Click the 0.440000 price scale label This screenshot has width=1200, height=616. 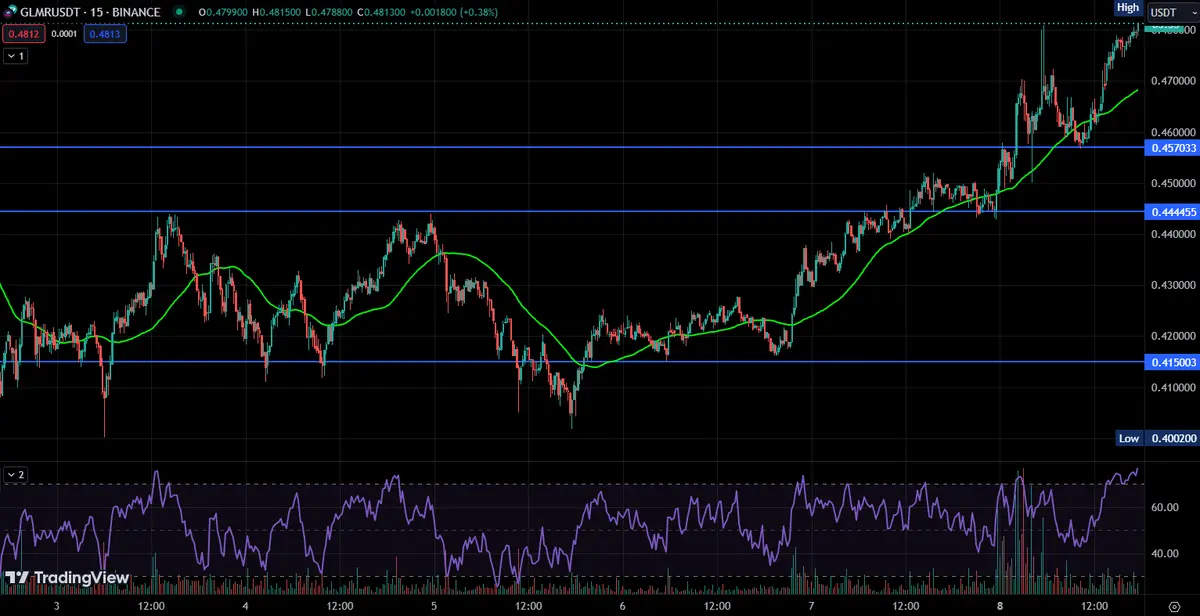(x=1173, y=234)
